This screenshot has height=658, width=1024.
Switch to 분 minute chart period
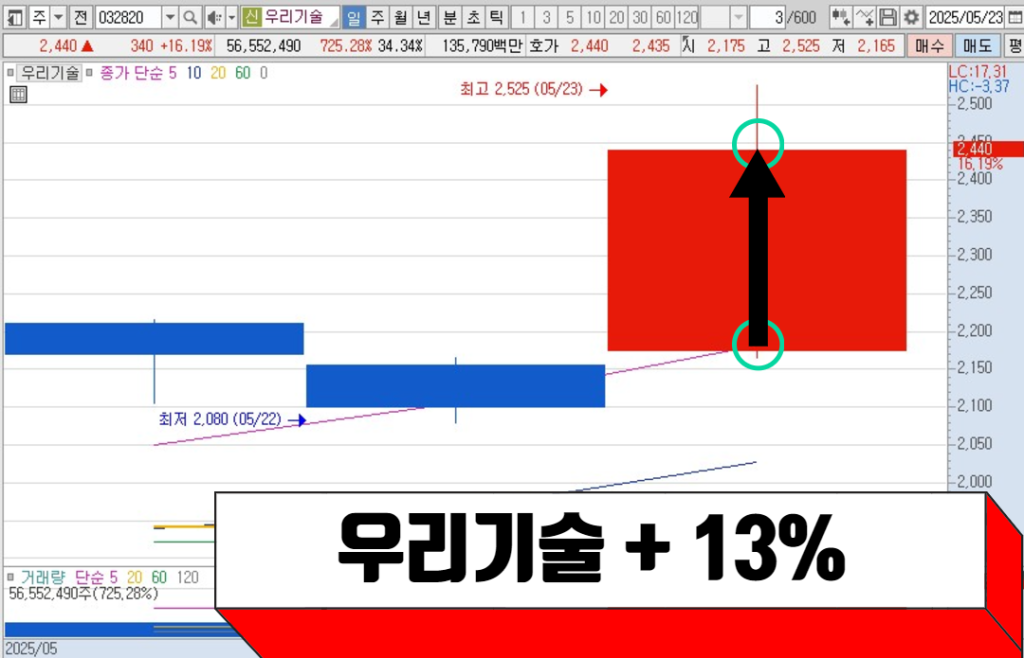click(x=449, y=17)
